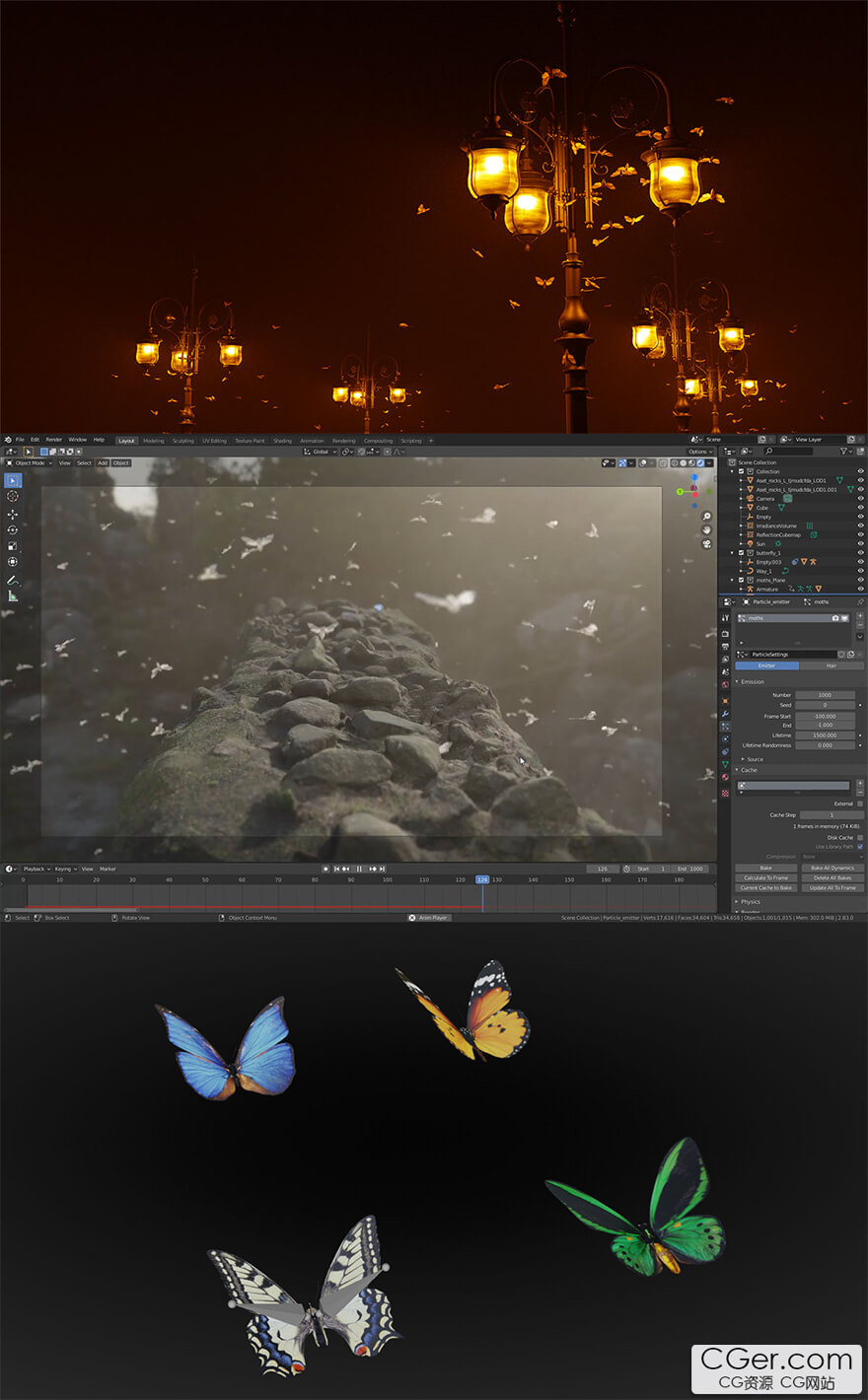Open the Texture properties tab

click(x=725, y=794)
